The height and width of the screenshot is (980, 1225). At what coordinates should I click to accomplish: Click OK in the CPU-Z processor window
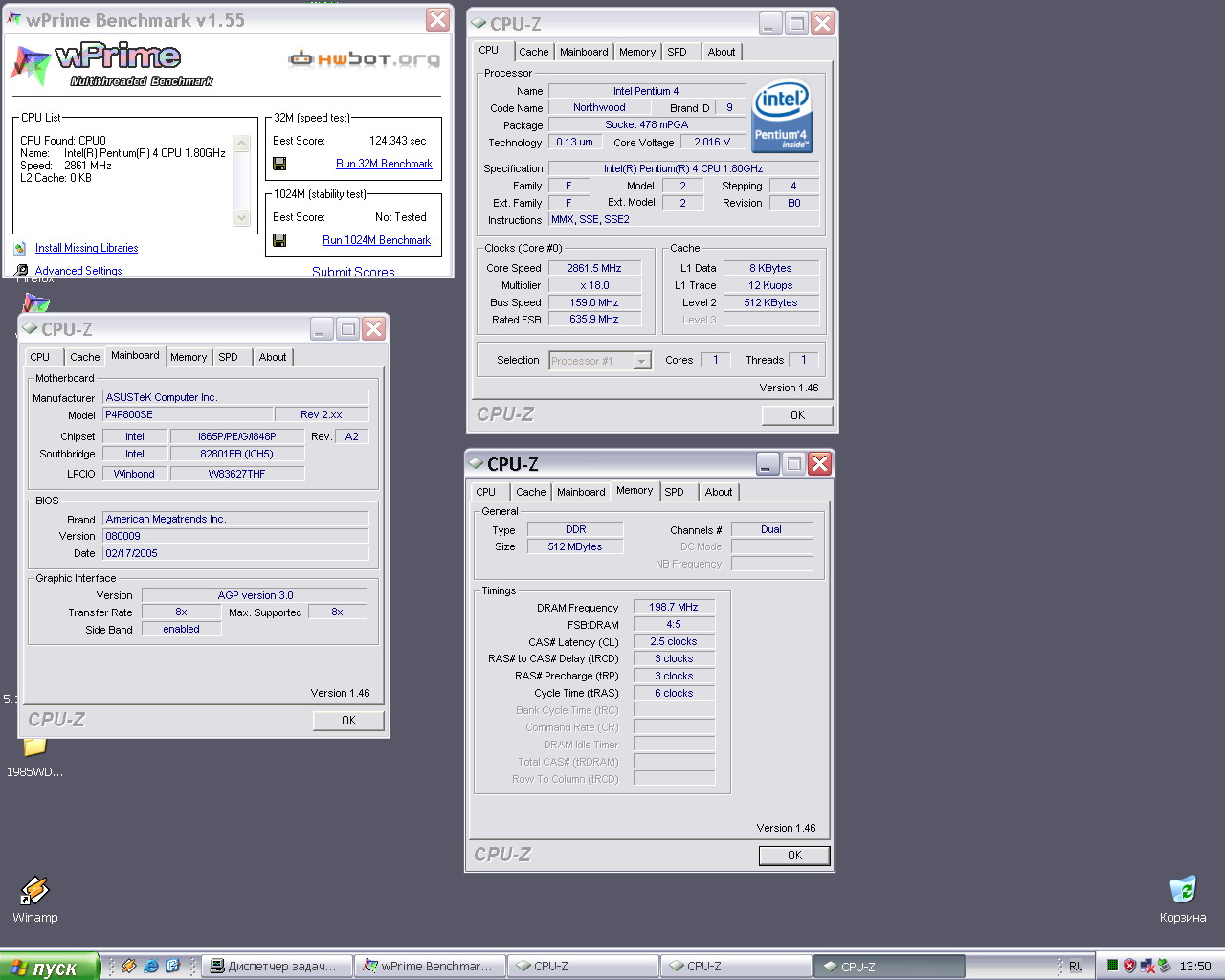(x=797, y=415)
